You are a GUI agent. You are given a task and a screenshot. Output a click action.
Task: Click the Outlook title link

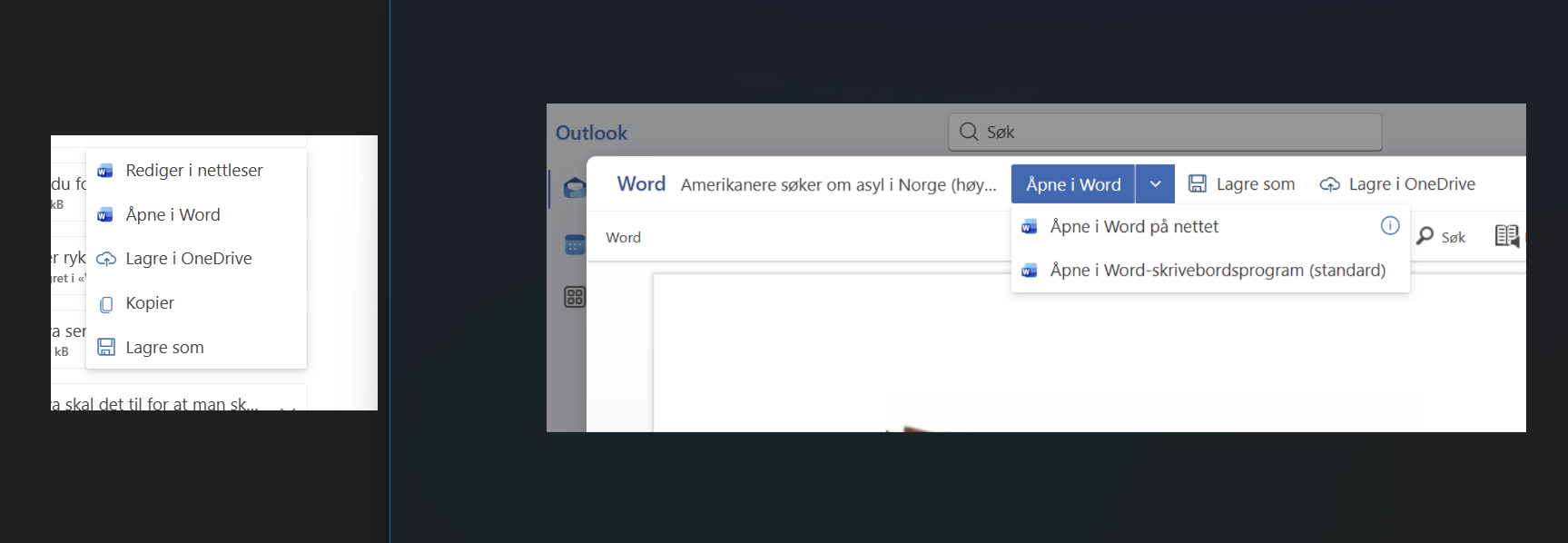(591, 133)
